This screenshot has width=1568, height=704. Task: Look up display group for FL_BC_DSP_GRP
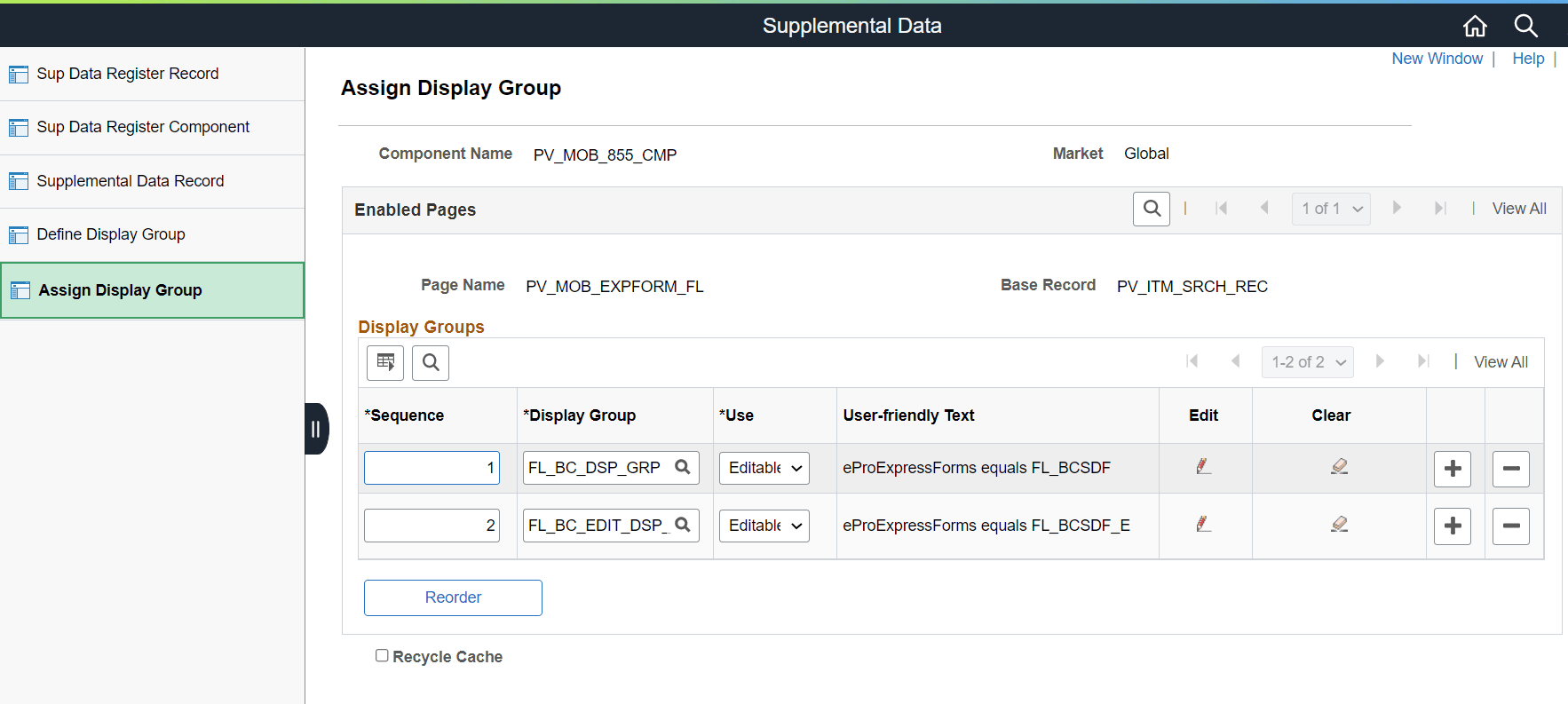pos(683,467)
